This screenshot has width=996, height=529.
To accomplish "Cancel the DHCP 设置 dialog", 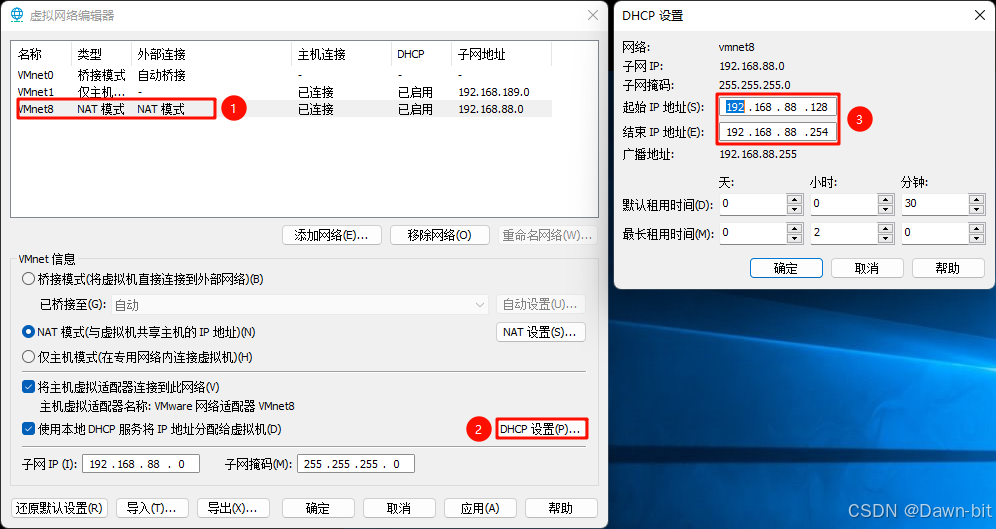I will coord(867,268).
